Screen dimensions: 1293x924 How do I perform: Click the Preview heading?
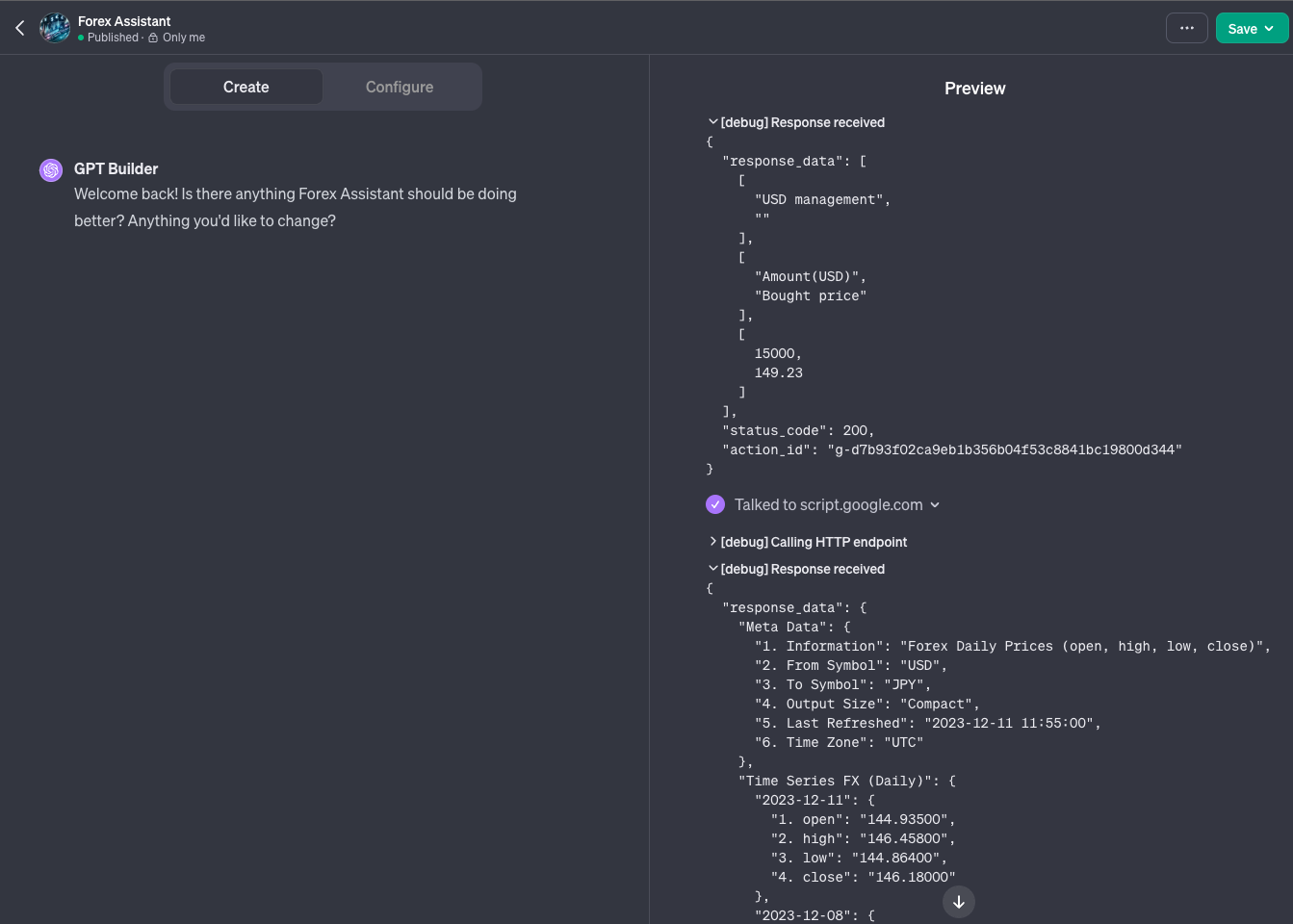974,89
